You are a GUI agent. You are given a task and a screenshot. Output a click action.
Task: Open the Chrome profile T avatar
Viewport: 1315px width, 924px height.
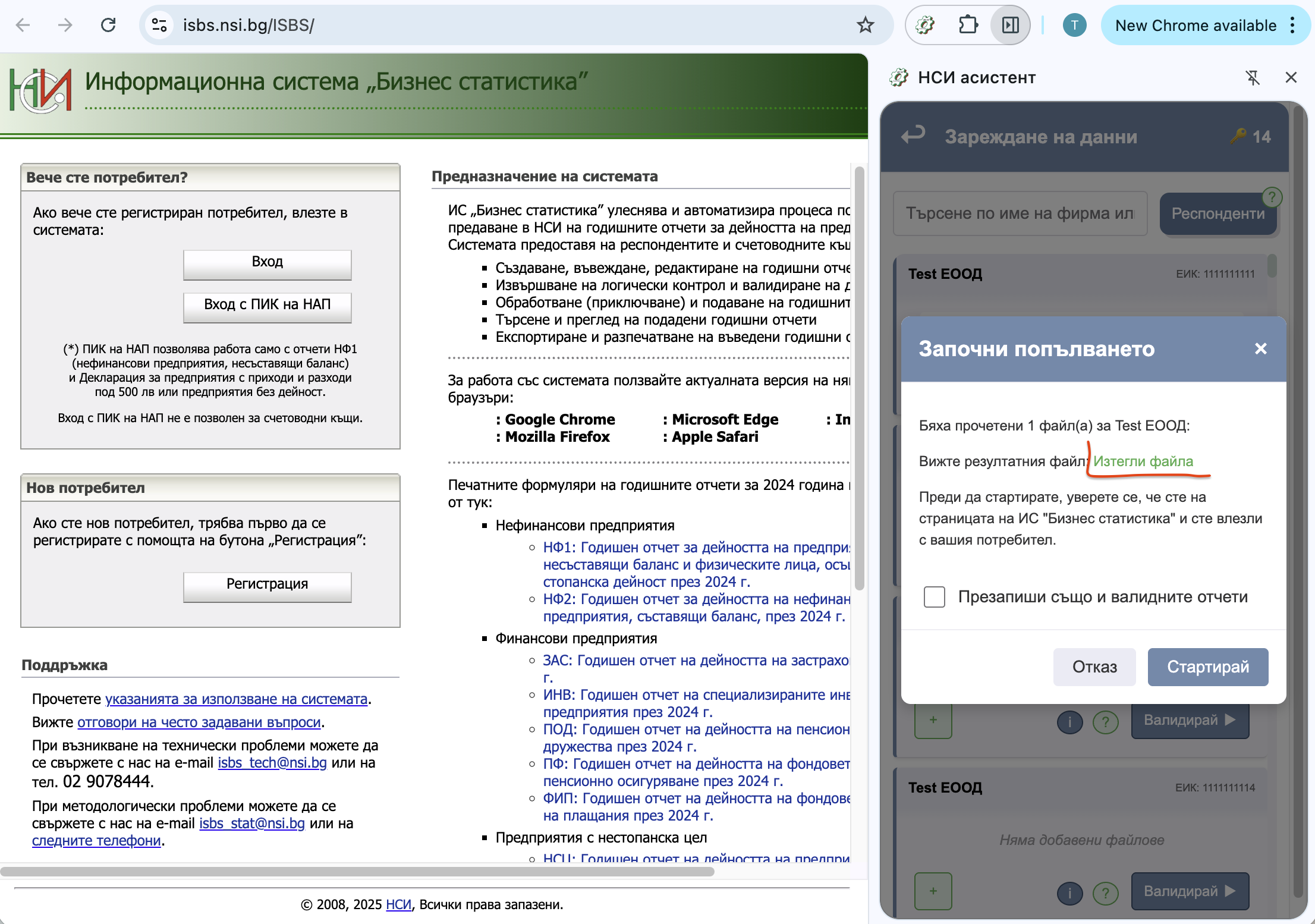pyautogui.click(x=1074, y=25)
